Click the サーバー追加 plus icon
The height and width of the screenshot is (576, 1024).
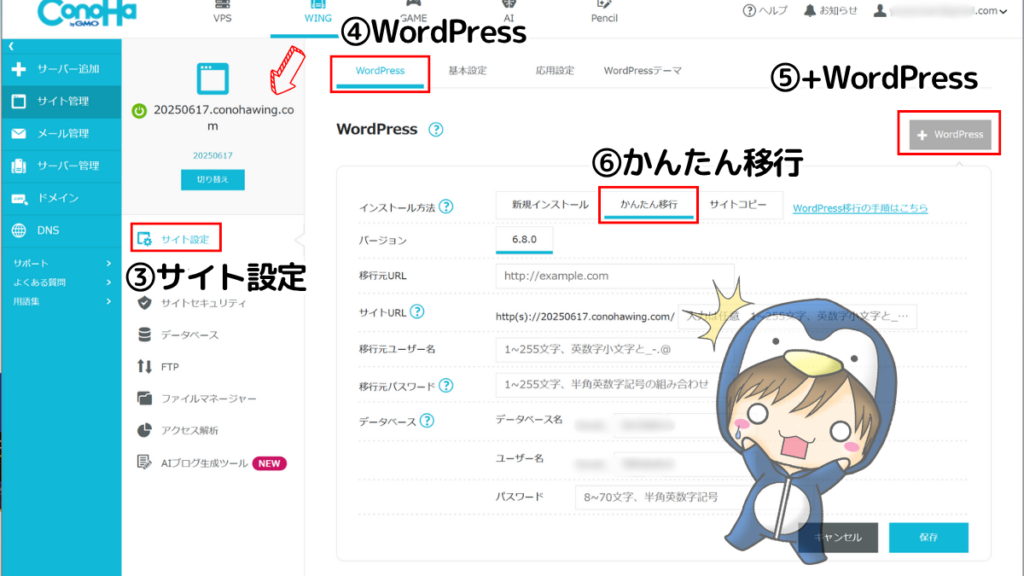tap(19, 69)
